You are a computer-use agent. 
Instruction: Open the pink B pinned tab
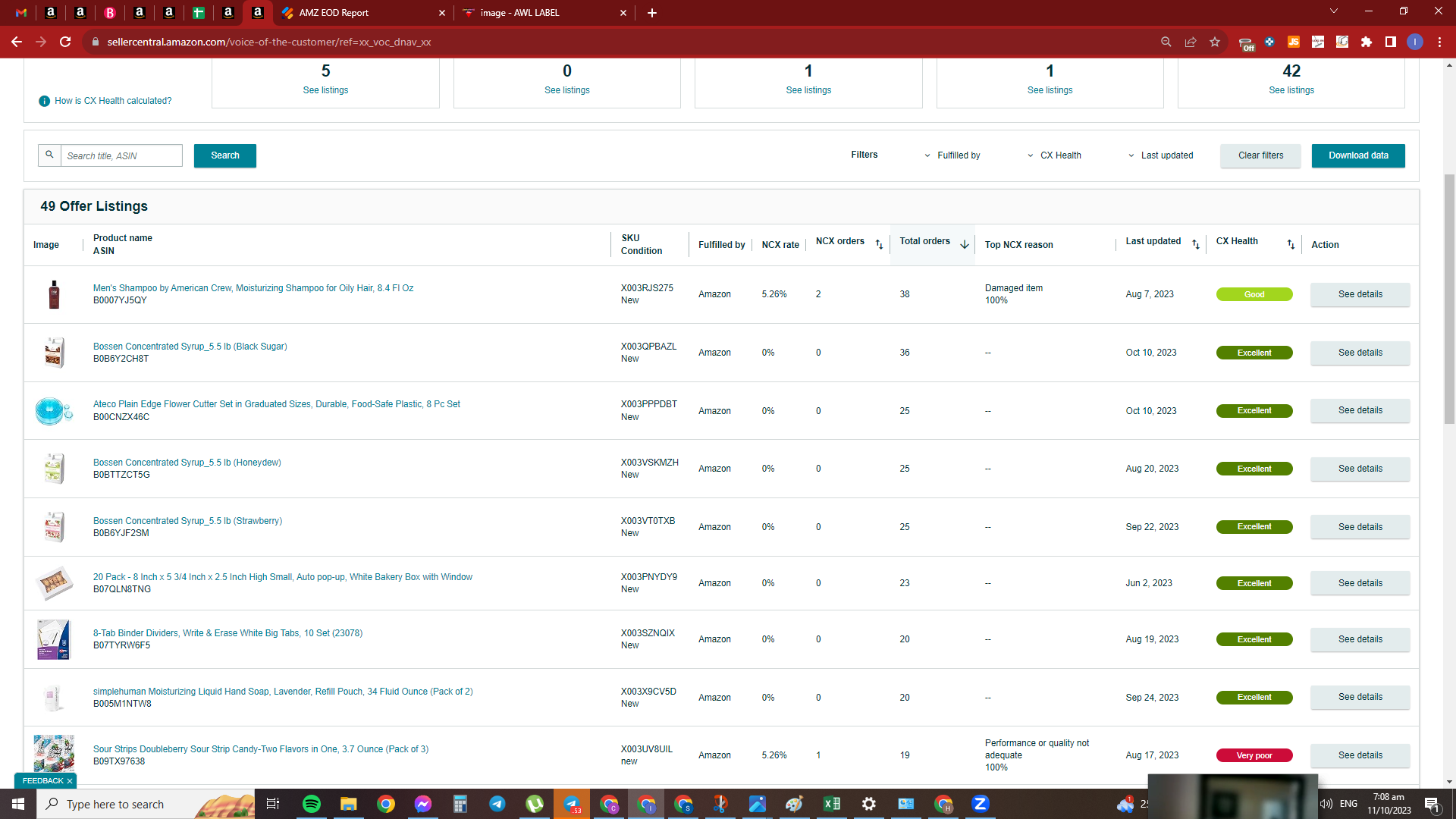[x=110, y=12]
